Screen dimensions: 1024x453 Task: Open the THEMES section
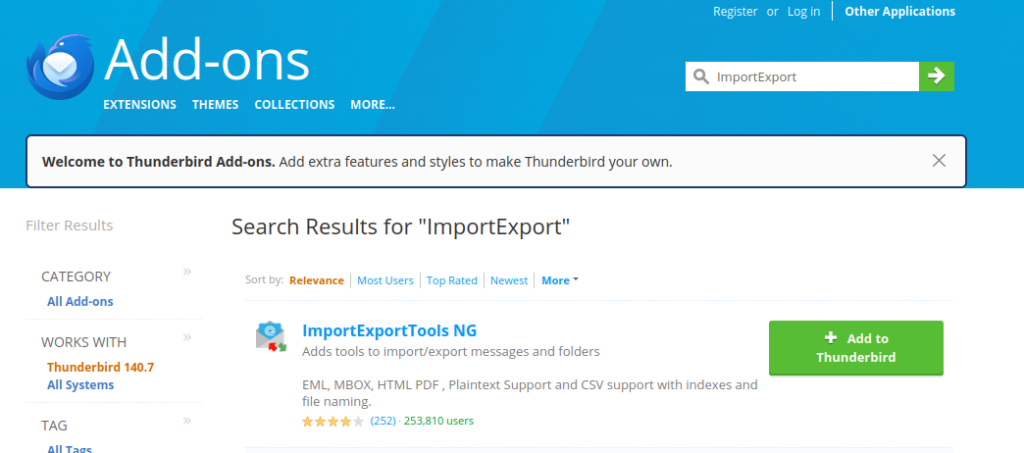click(x=216, y=104)
